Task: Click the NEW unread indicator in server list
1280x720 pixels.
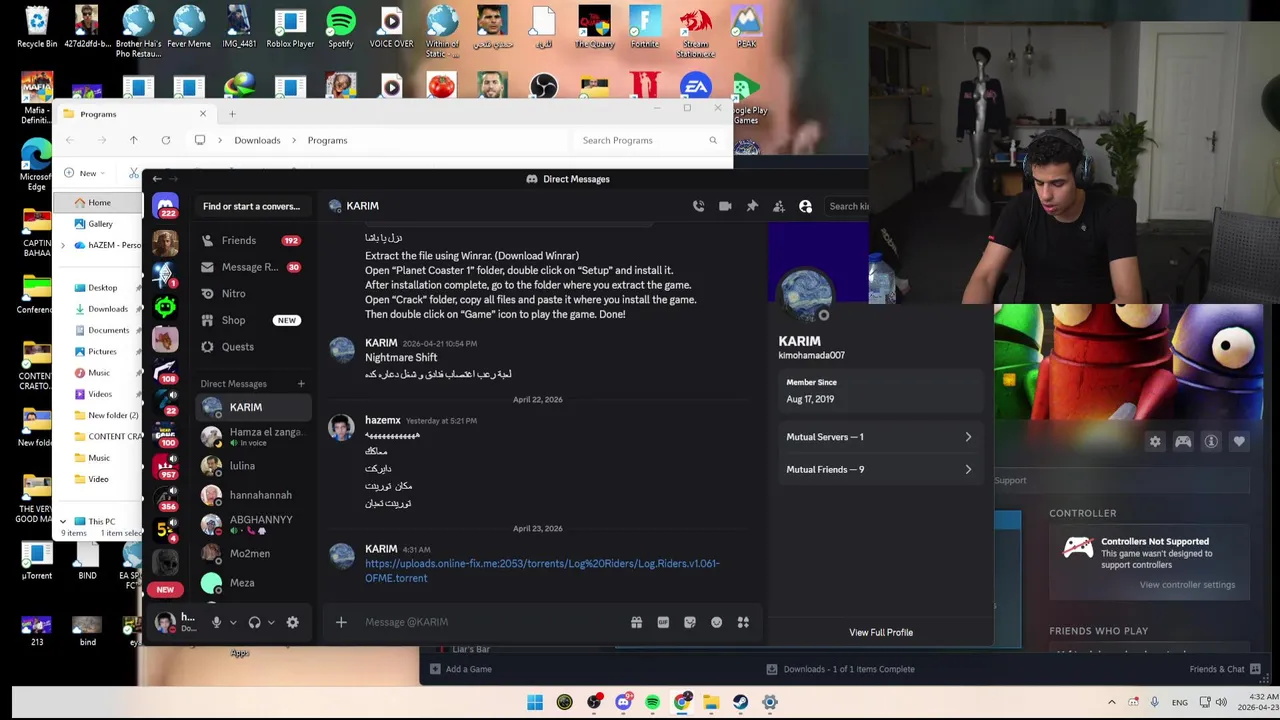Action: (x=165, y=590)
